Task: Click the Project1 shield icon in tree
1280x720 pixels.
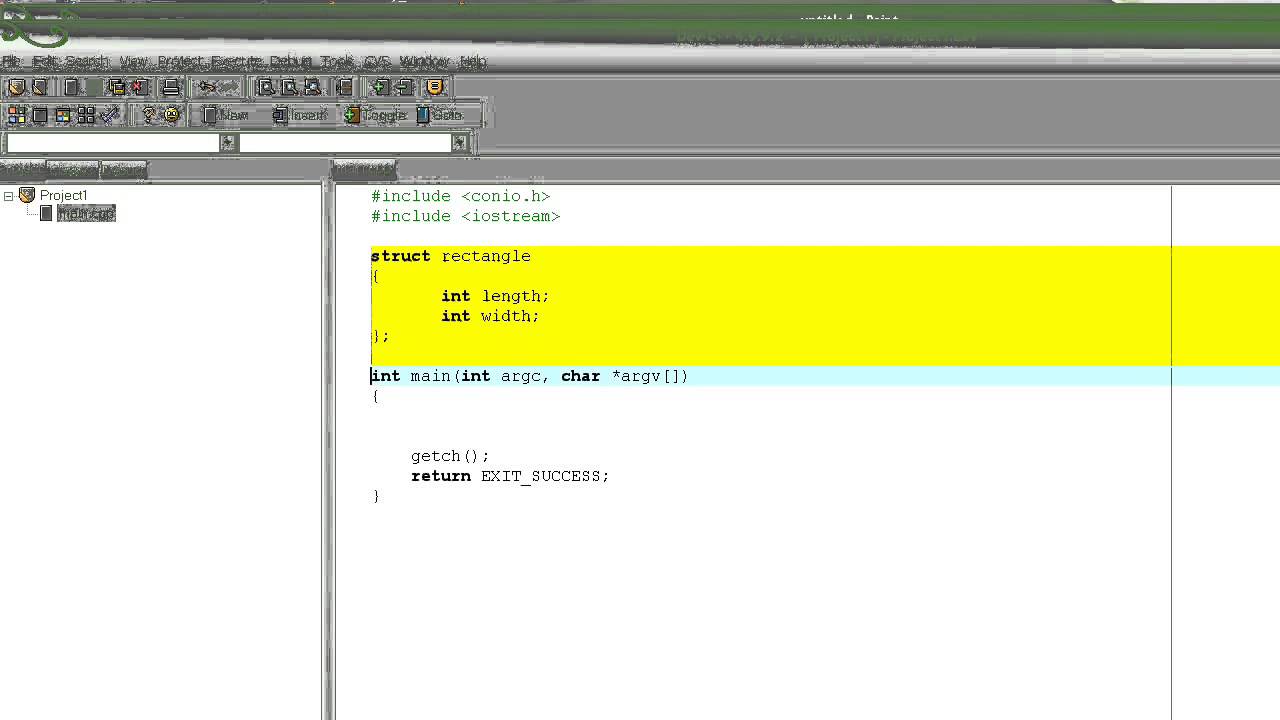Action: click(x=27, y=195)
